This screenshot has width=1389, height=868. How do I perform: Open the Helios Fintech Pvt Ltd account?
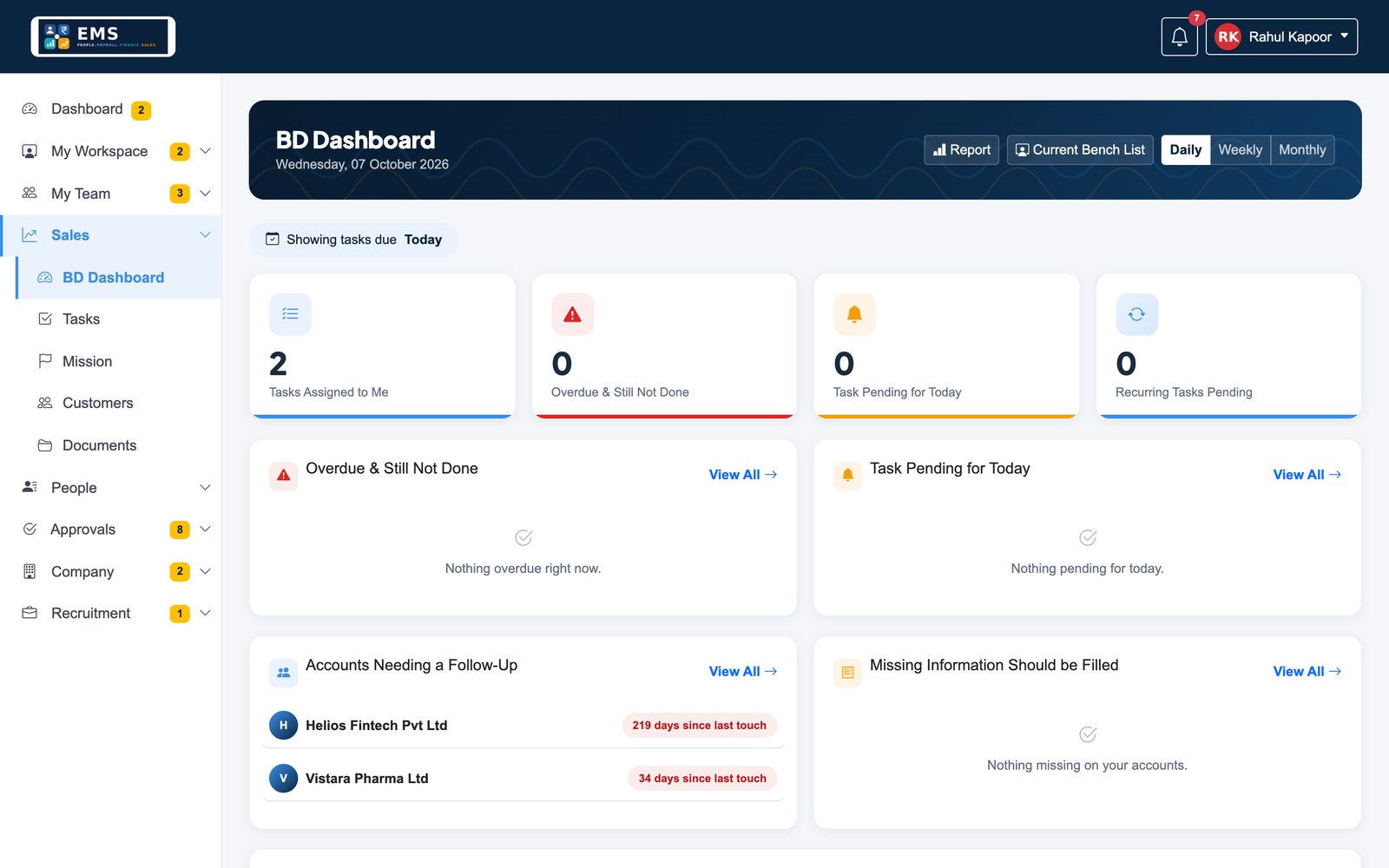(376, 726)
